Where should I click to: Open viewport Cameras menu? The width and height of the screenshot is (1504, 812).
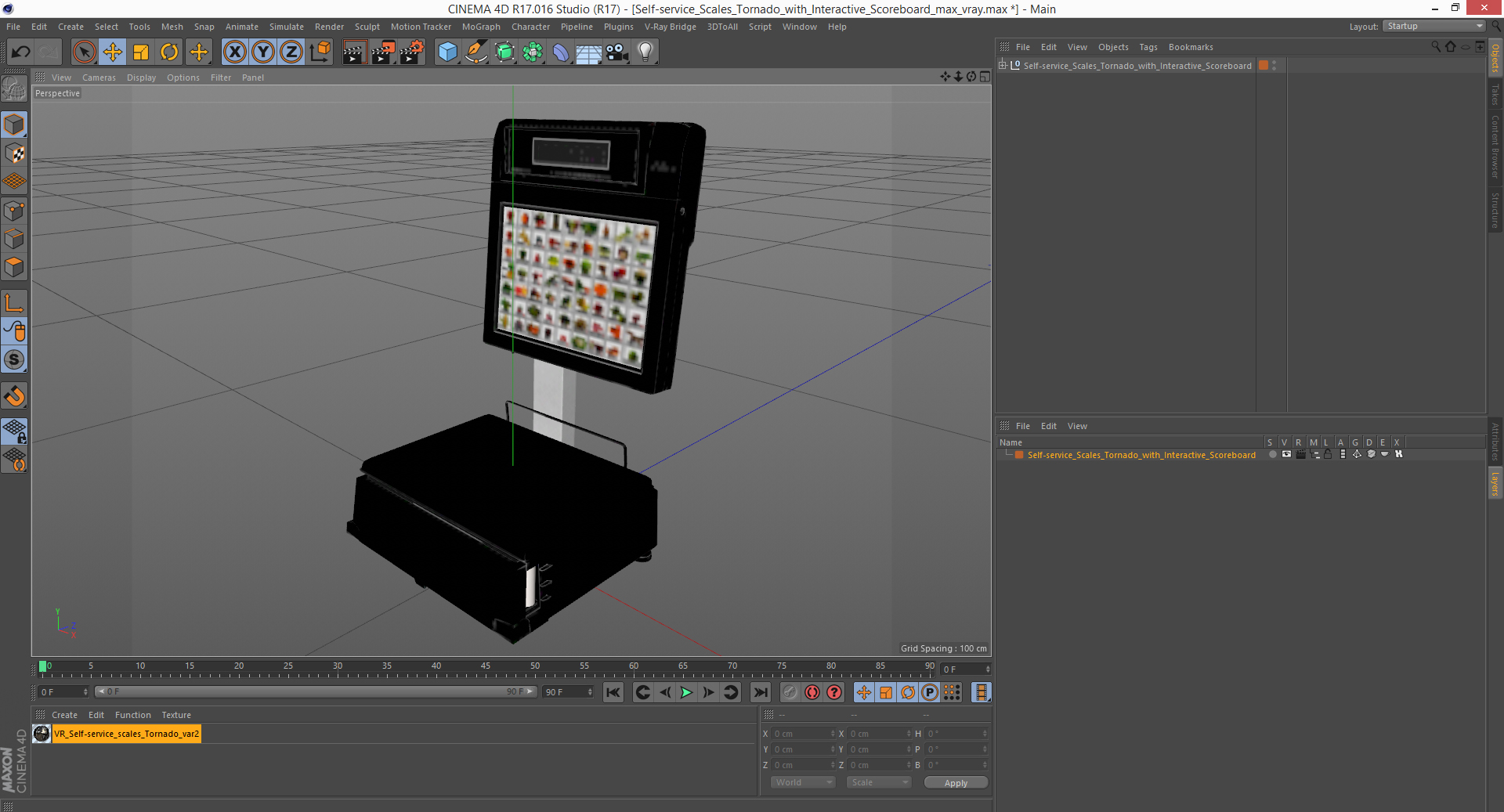tap(99, 78)
